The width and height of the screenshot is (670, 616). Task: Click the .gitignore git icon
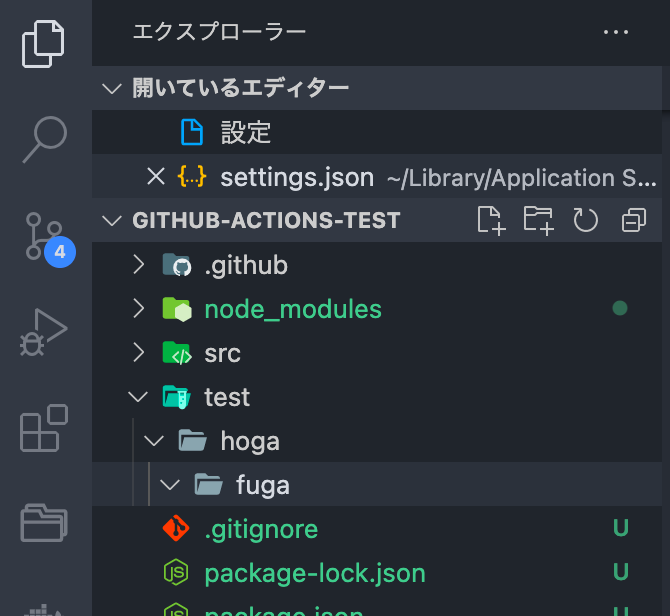176,528
